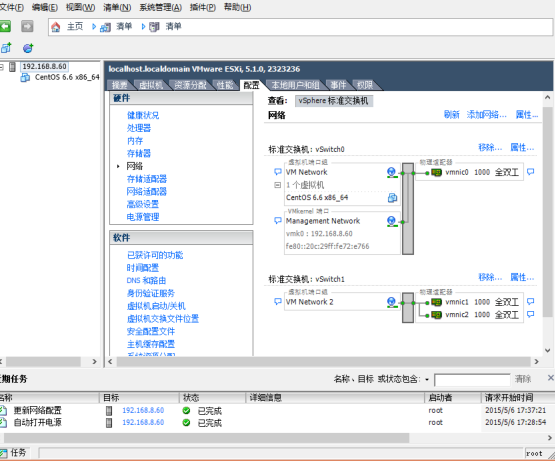Click Management Network globe icon

click(391, 221)
